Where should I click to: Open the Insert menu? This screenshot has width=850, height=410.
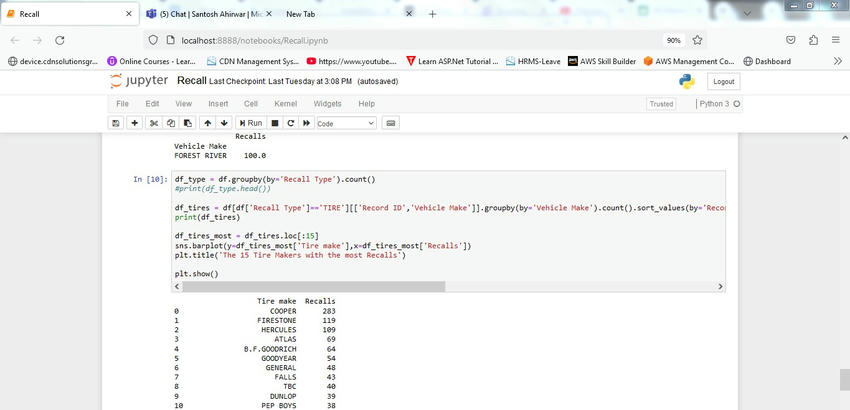click(x=218, y=104)
